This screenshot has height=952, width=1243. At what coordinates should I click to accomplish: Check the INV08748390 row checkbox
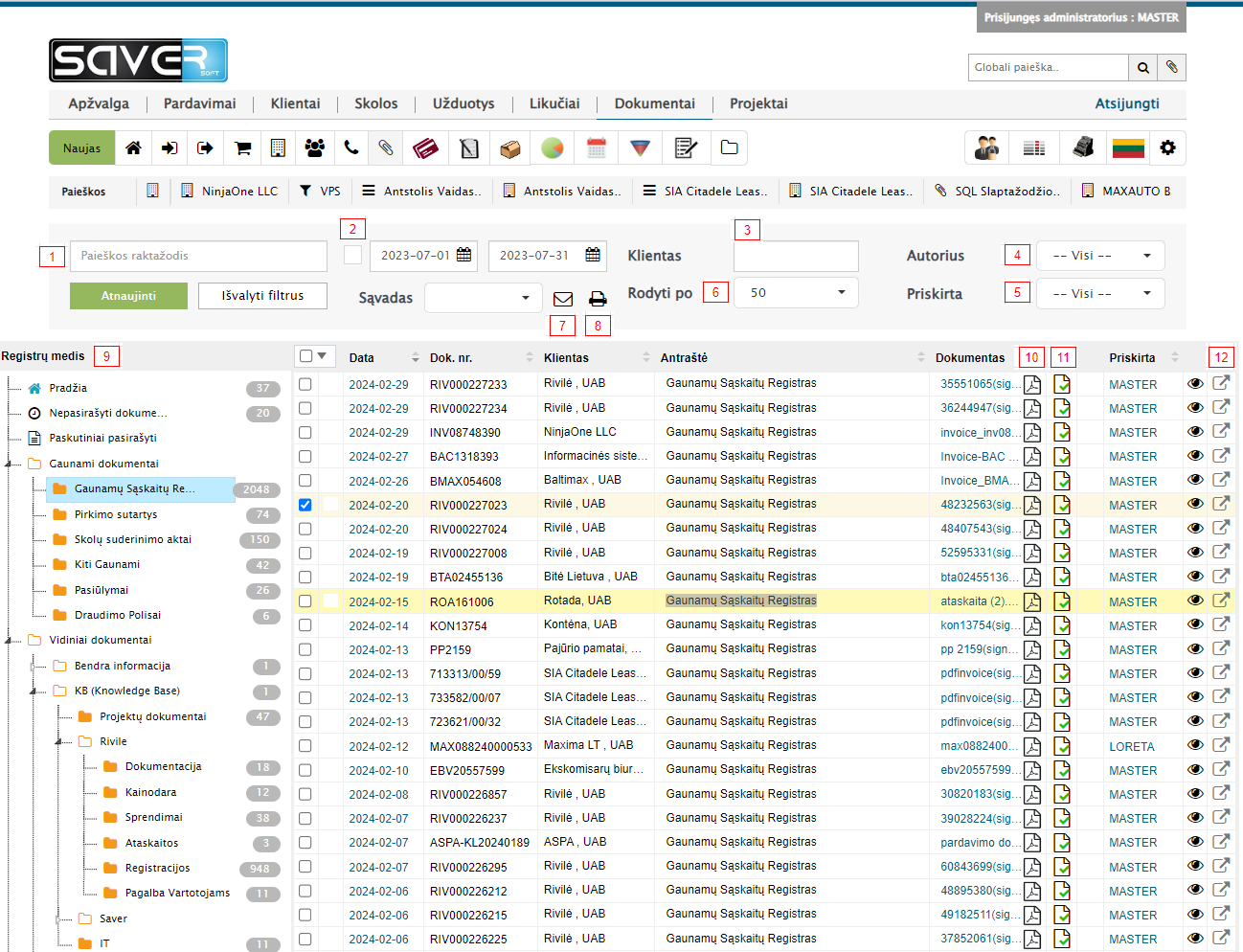click(x=305, y=432)
